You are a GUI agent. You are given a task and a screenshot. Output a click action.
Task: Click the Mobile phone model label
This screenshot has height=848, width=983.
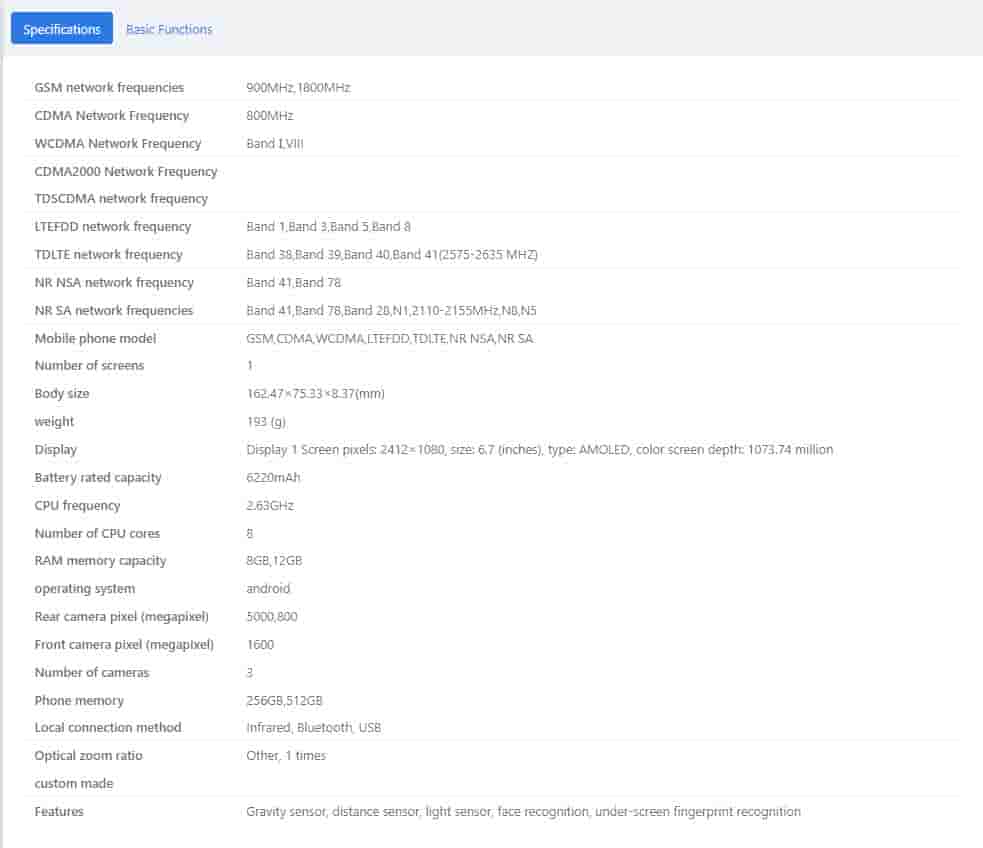(95, 338)
